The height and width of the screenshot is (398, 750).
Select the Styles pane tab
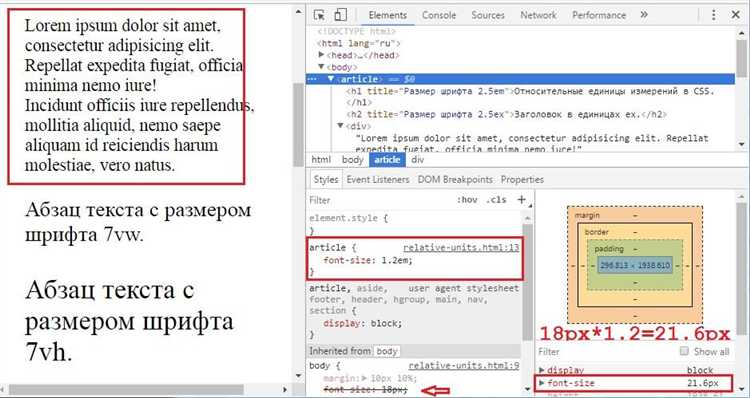(x=326, y=180)
